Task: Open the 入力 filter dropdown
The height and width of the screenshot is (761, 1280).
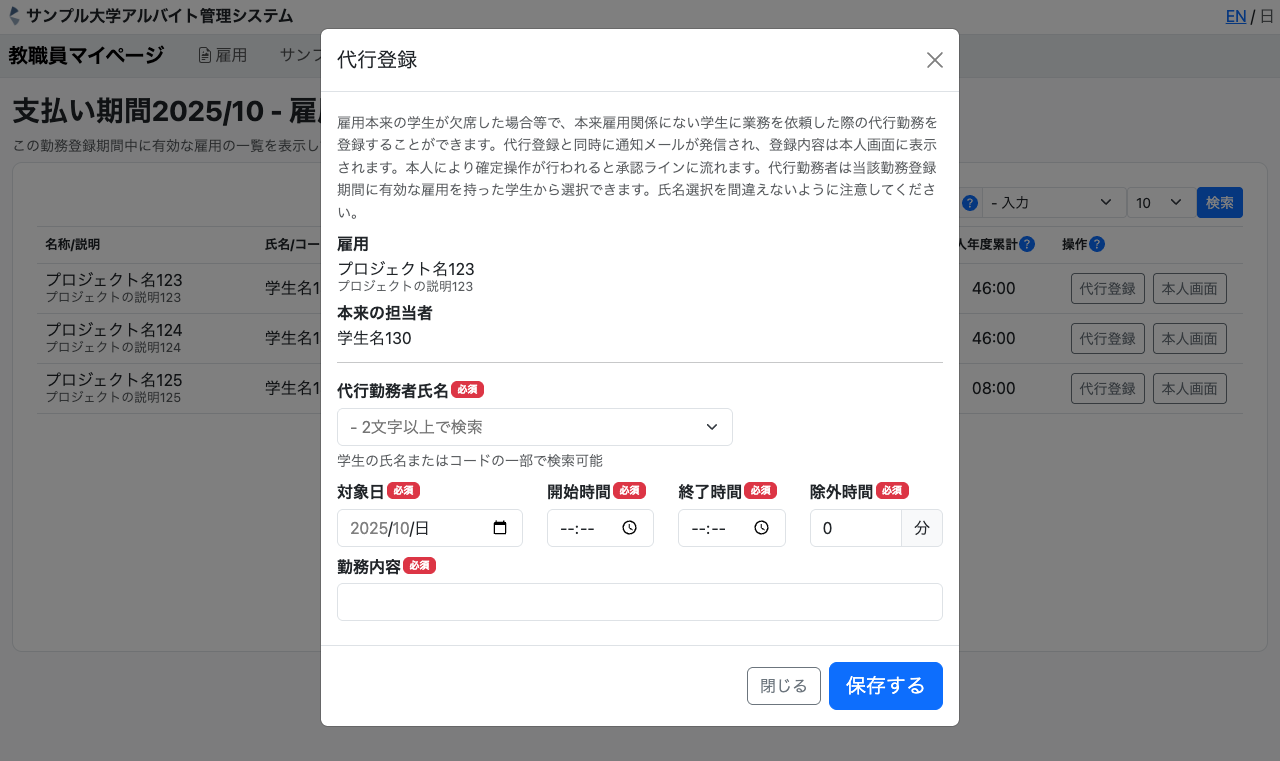Action: click(1052, 203)
